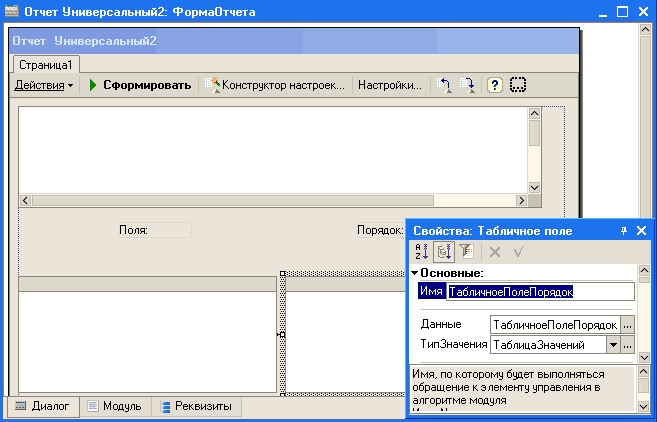Viewport: 657px width, 422px height.
Task: Click the Данные input field
Action: tap(555, 325)
